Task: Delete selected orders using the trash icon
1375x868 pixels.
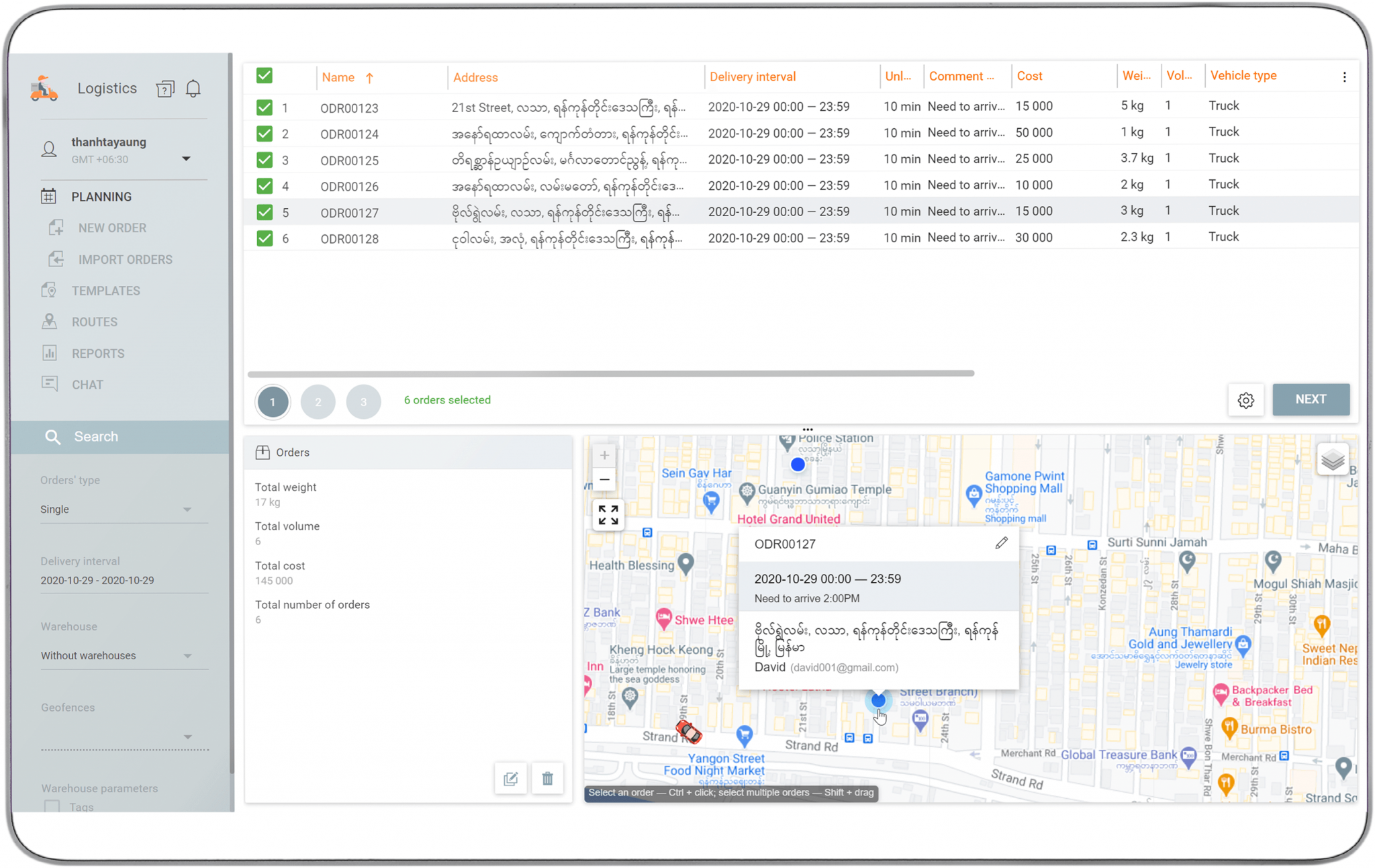Action: [x=547, y=778]
